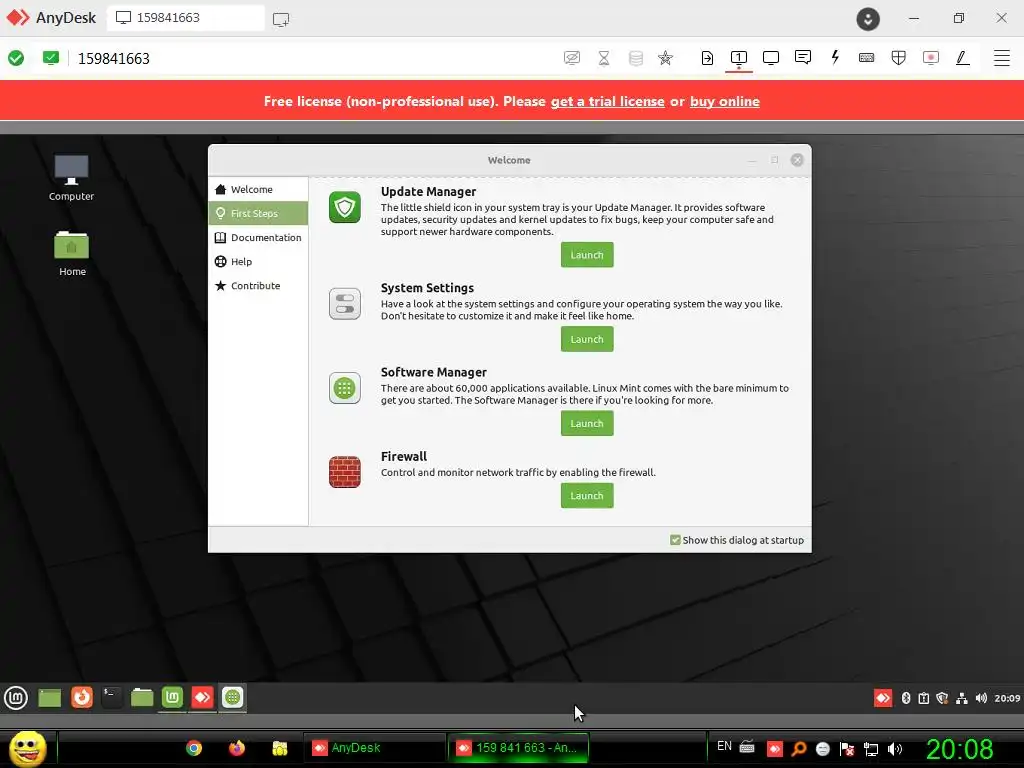Click the Software Manager grid icon

pos(345,388)
